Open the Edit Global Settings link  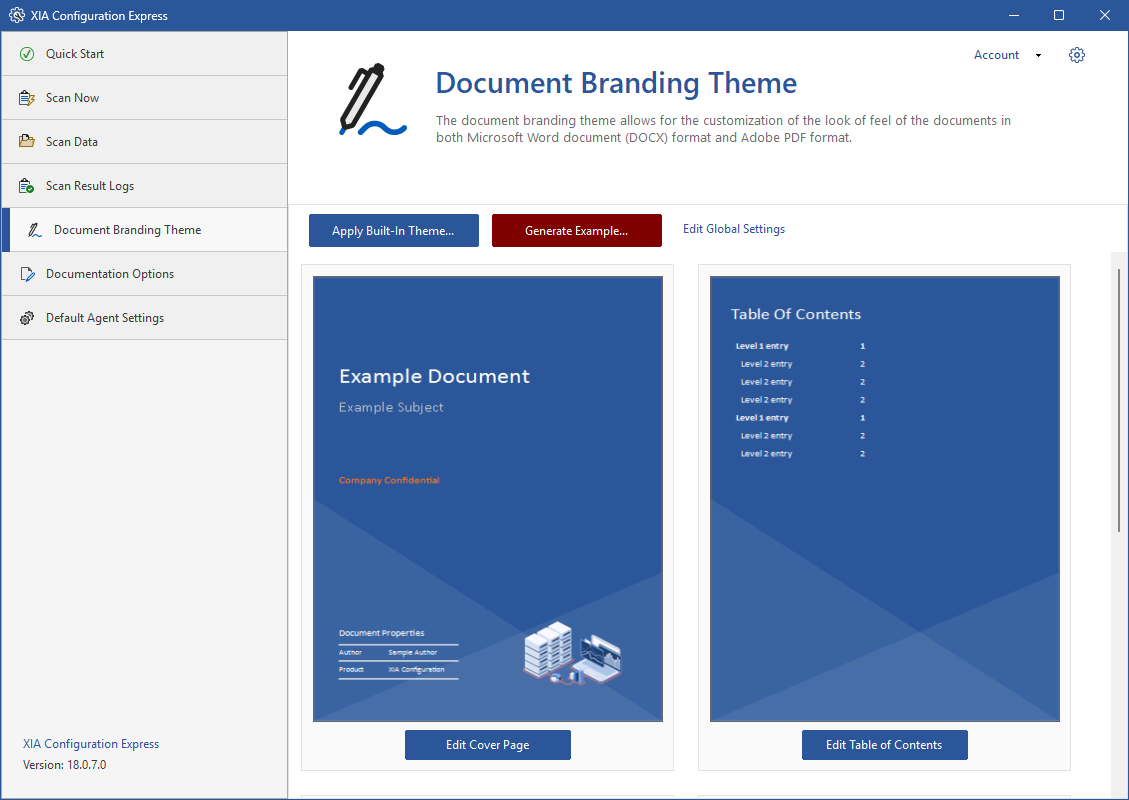[x=733, y=229]
